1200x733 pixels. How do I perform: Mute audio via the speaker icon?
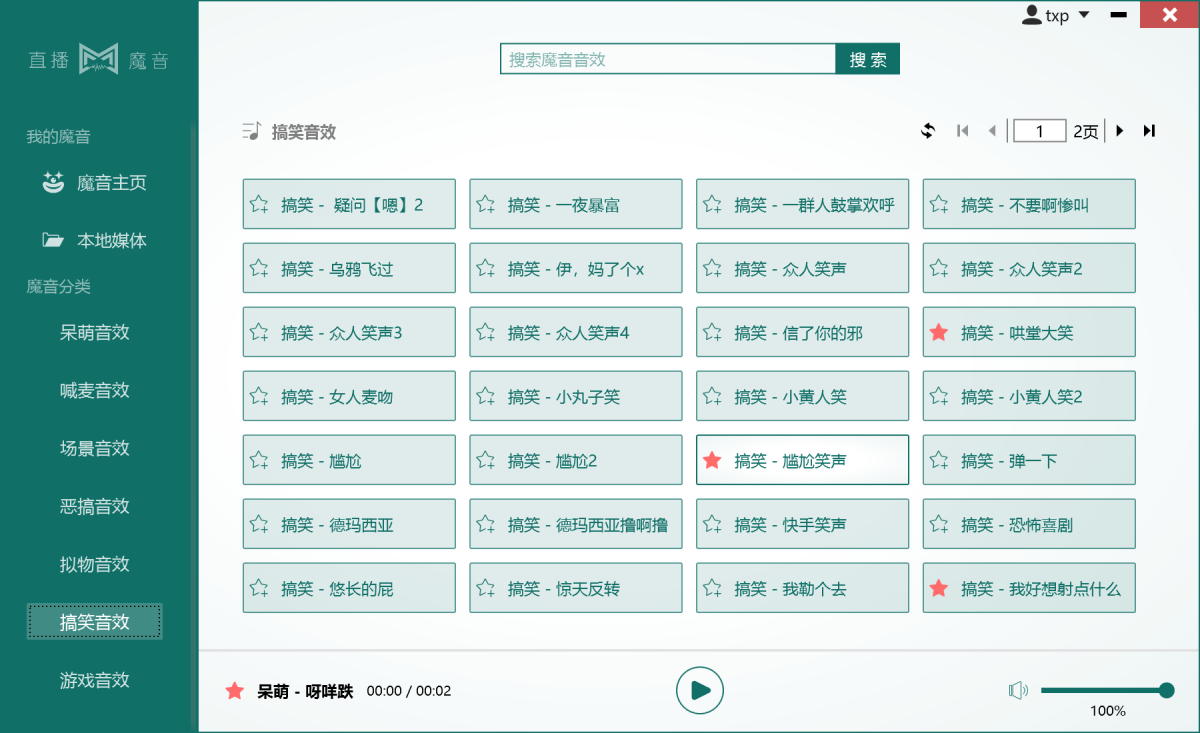(1019, 690)
